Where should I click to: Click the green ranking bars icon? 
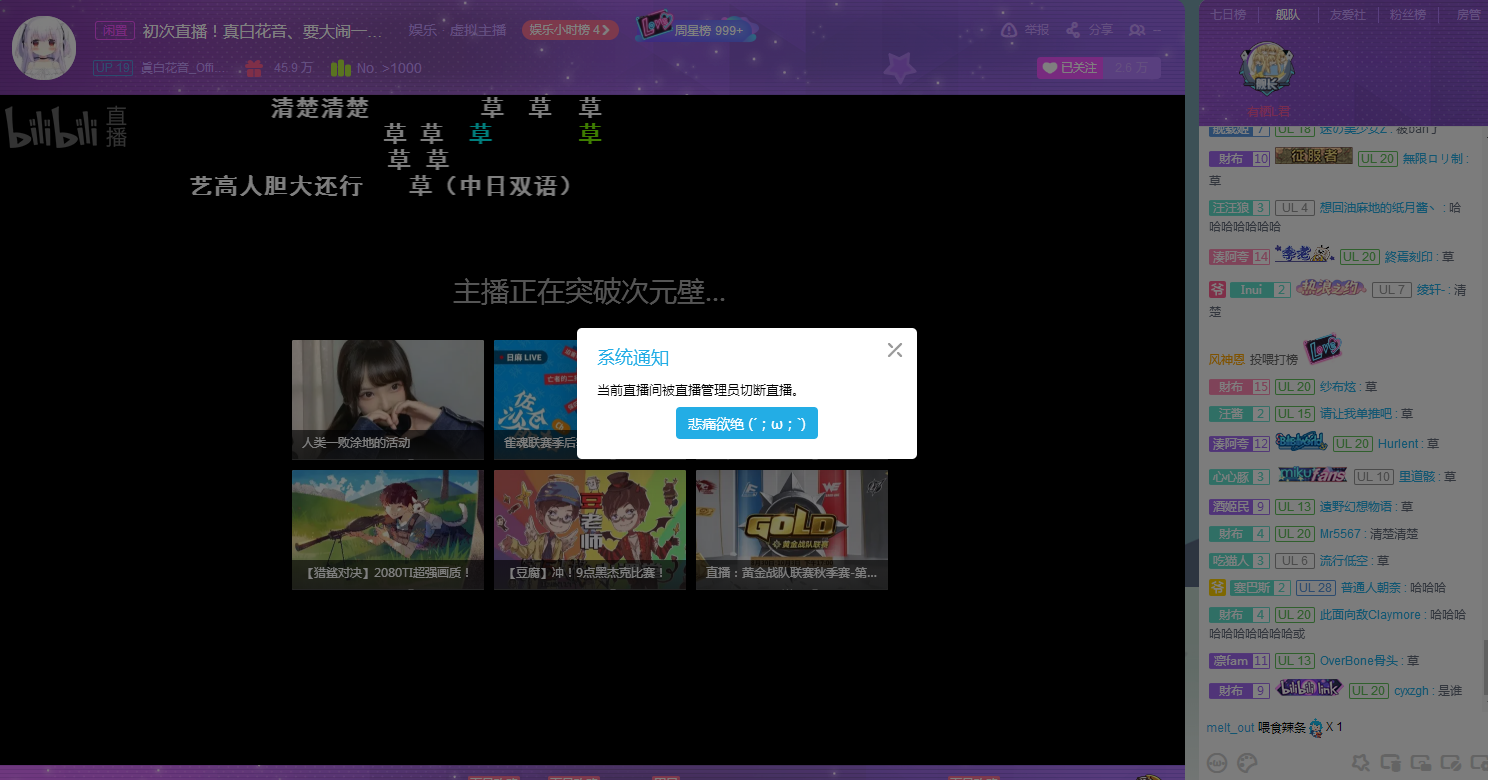pyautogui.click(x=340, y=68)
